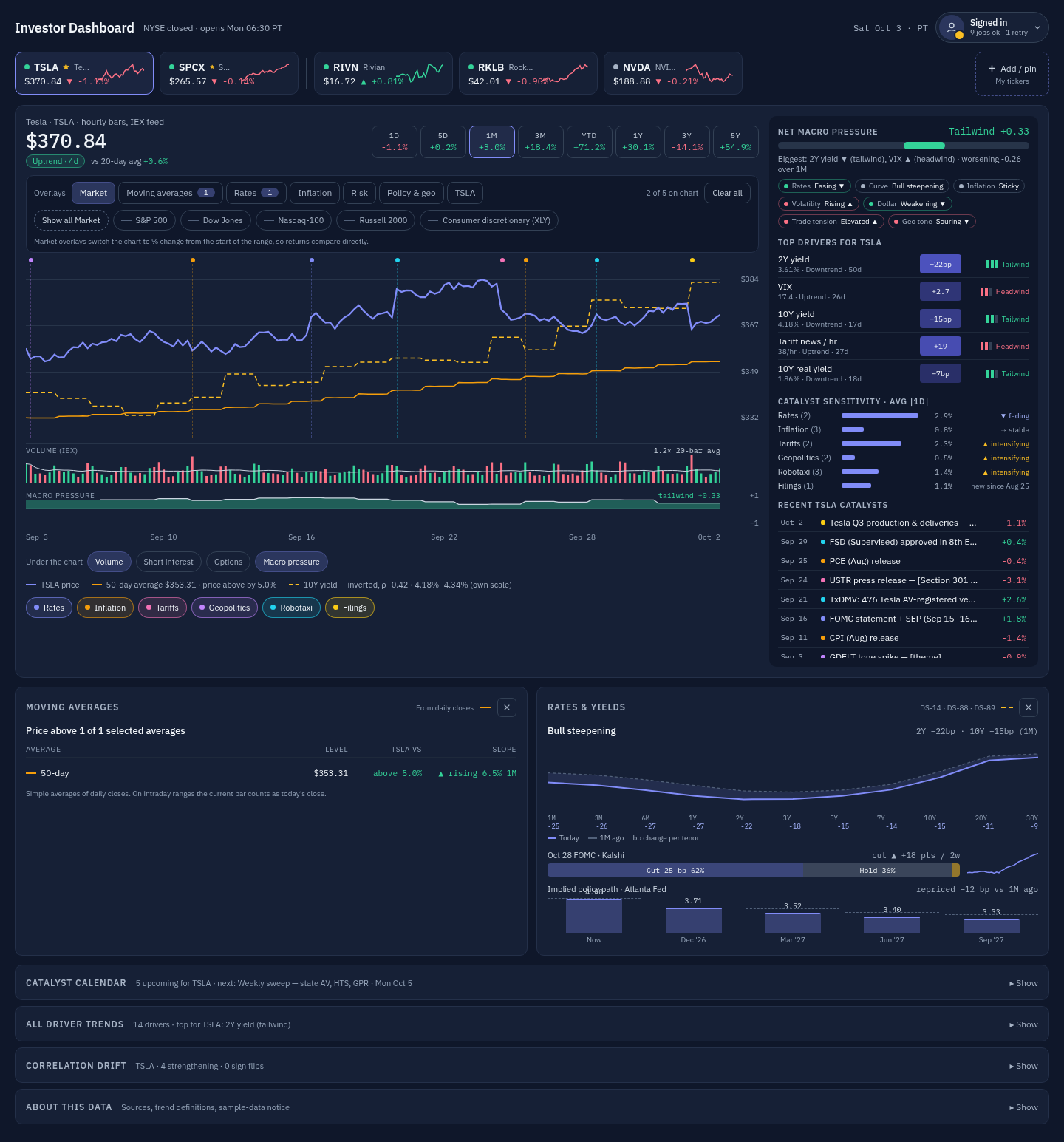Viewport: 1064px width, 1142px height.
Task: Click the 10Y real yield Tailwind bars icon
Action: point(992,373)
